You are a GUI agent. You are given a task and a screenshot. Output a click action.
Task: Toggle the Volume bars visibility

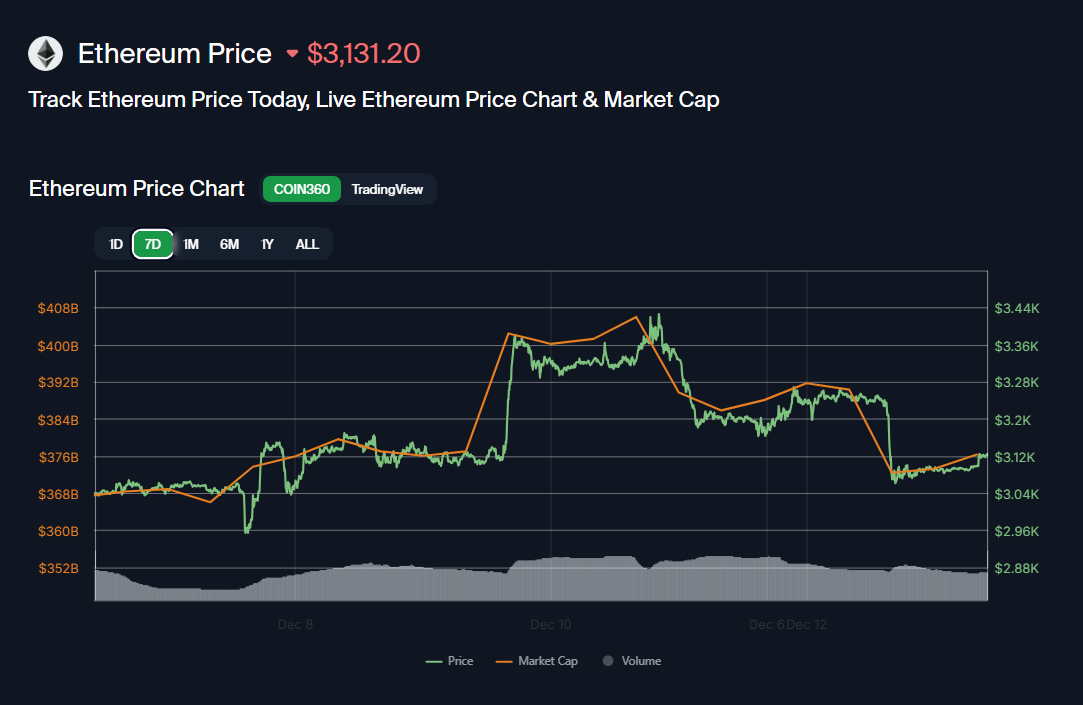[632, 660]
